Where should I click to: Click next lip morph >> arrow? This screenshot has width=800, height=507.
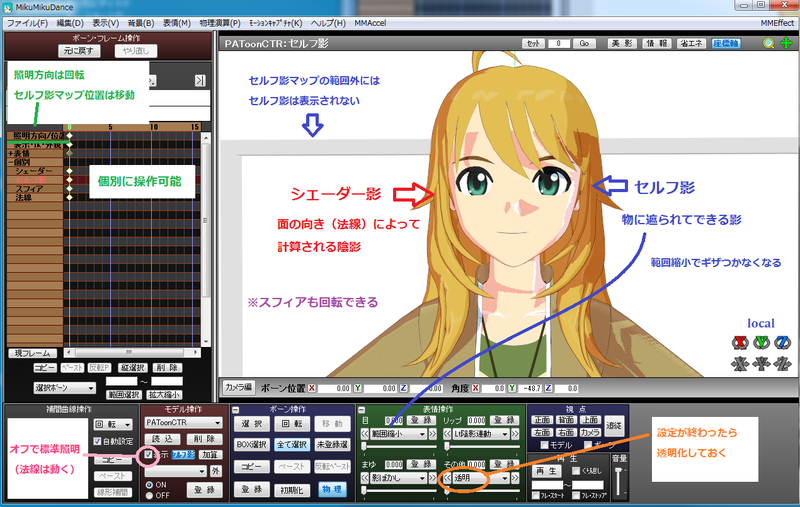pyautogui.click(x=515, y=434)
